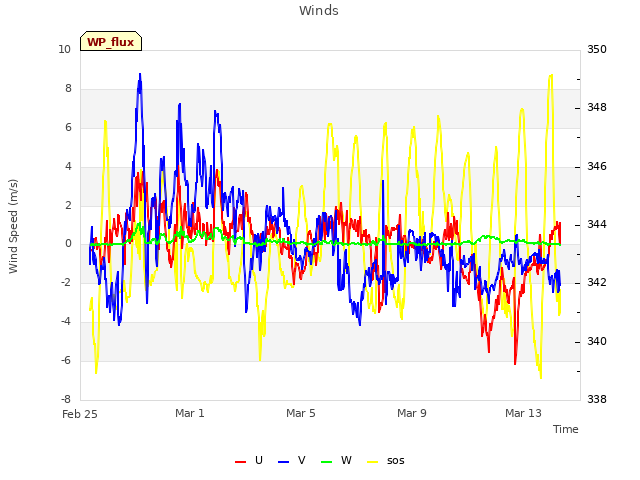640x480 pixels.
Task: Click the Mar 5 x-axis tick label
Action: point(301,413)
